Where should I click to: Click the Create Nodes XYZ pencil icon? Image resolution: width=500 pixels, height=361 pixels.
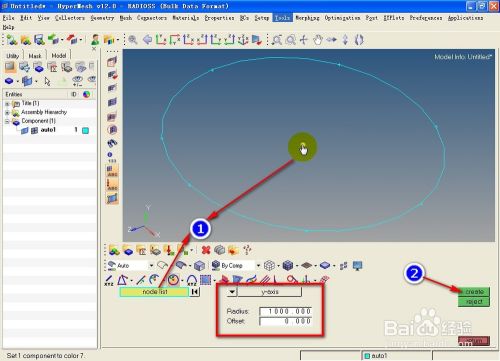pos(109,280)
